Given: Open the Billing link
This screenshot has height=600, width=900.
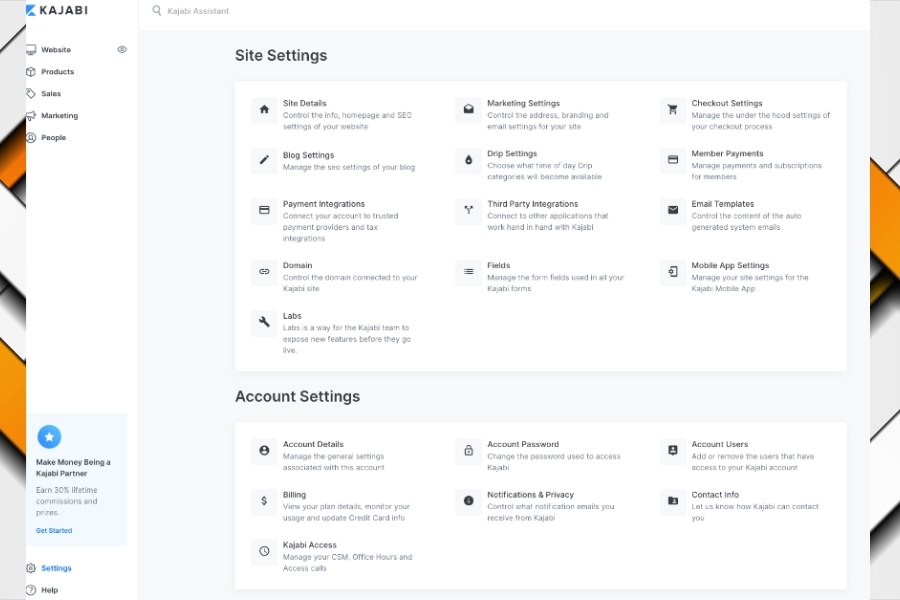Looking at the screenshot, I should (294, 495).
